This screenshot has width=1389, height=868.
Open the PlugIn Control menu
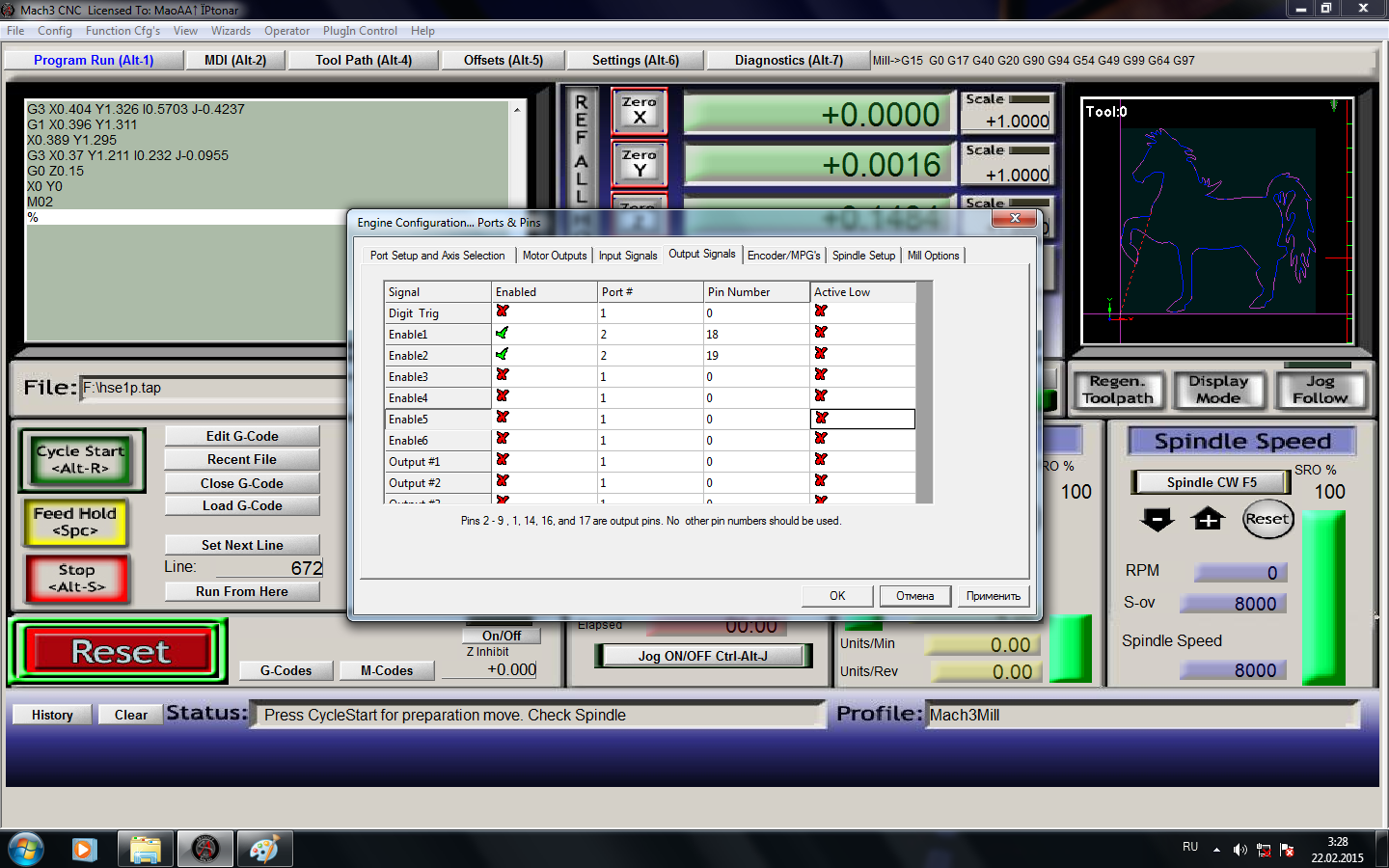(x=360, y=31)
